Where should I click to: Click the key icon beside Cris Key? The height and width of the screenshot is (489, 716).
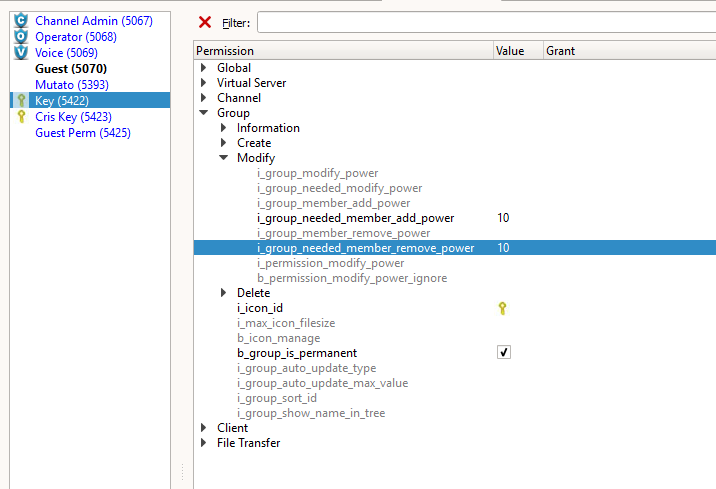pyautogui.click(x=20, y=116)
